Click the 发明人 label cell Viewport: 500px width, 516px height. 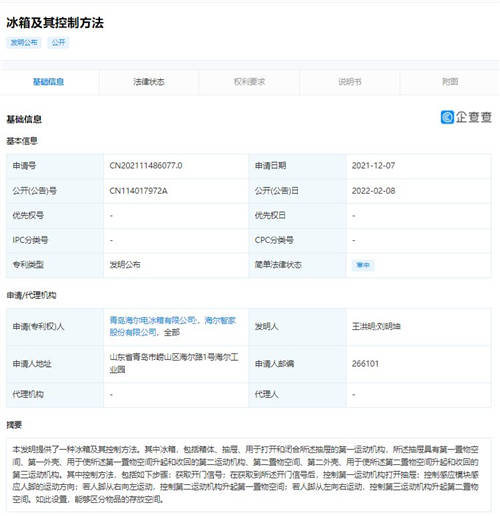click(x=297, y=326)
